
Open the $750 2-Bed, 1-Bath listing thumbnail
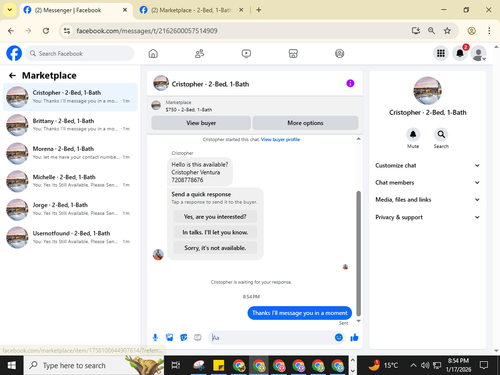(156, 106)
